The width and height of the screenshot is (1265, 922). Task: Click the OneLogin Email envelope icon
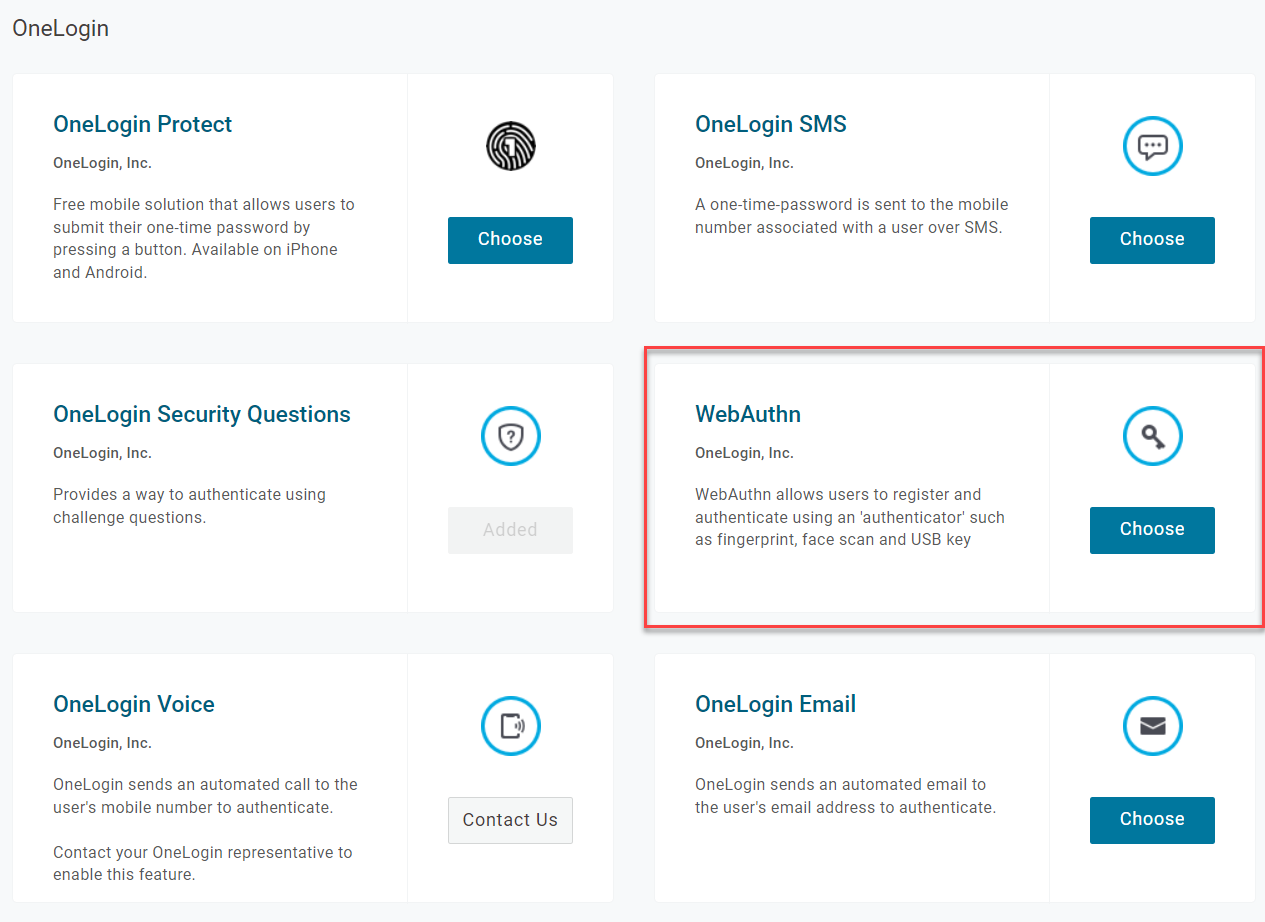click(x=1152, y=726)
